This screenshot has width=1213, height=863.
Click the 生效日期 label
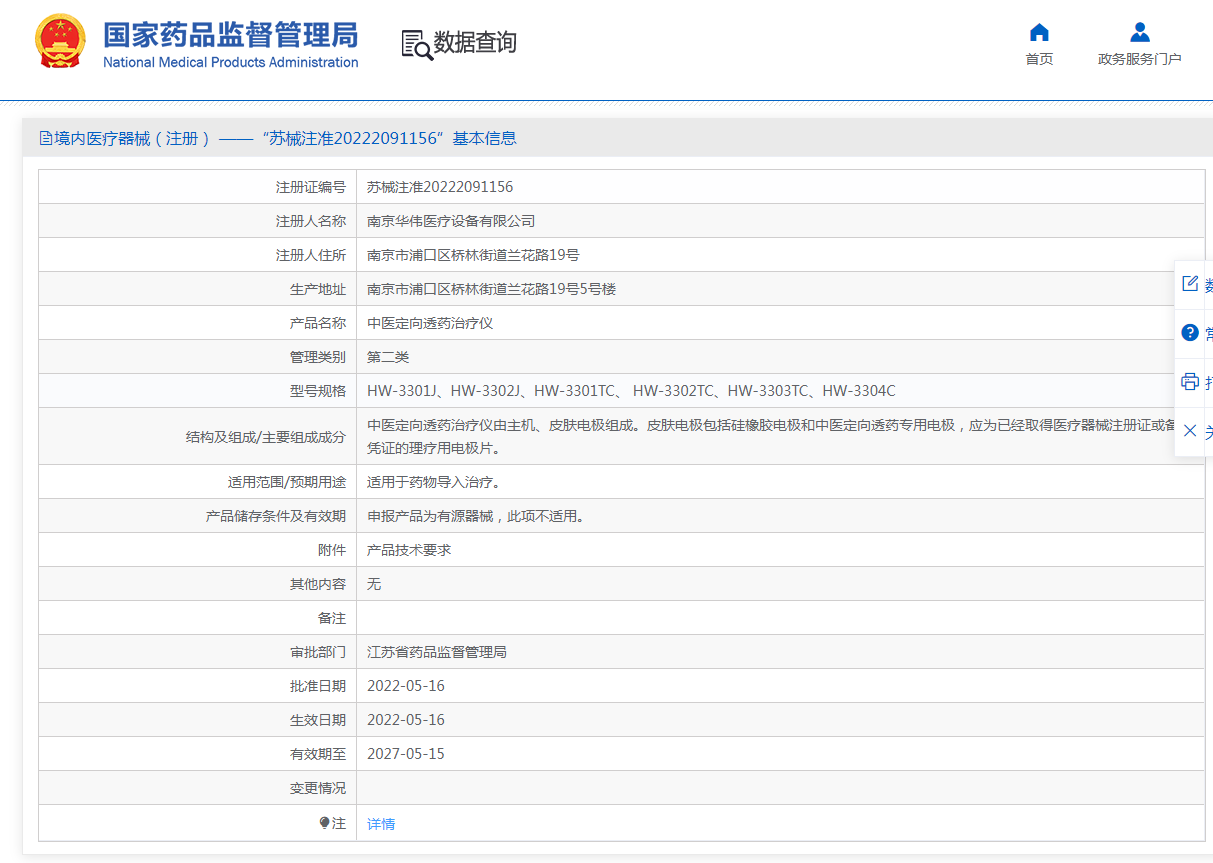click(318, 720)
